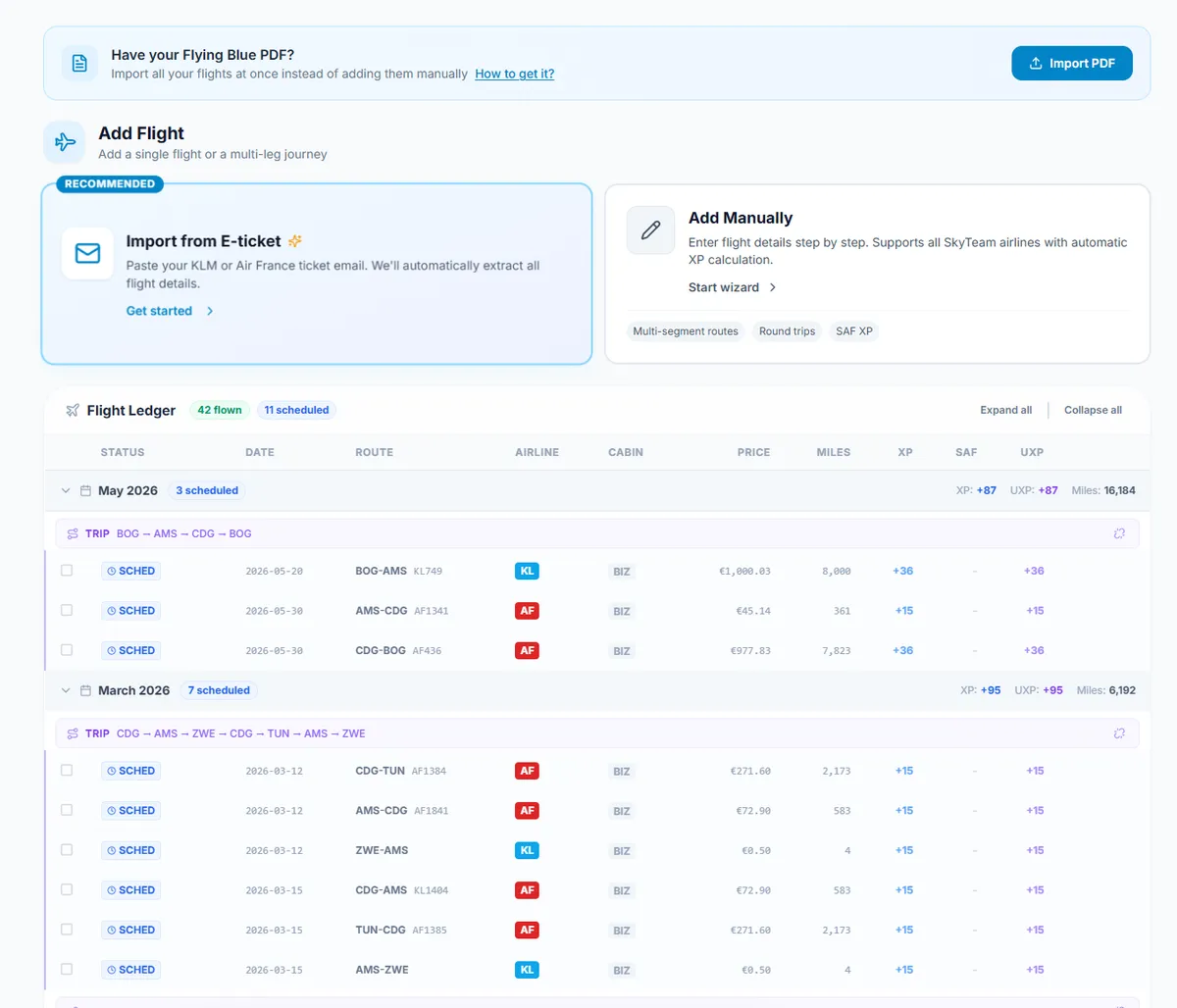The image size is (1177, 1008).
Task: Open the How to get it? link
Action: pyautogui.click(x=514, y=74)
